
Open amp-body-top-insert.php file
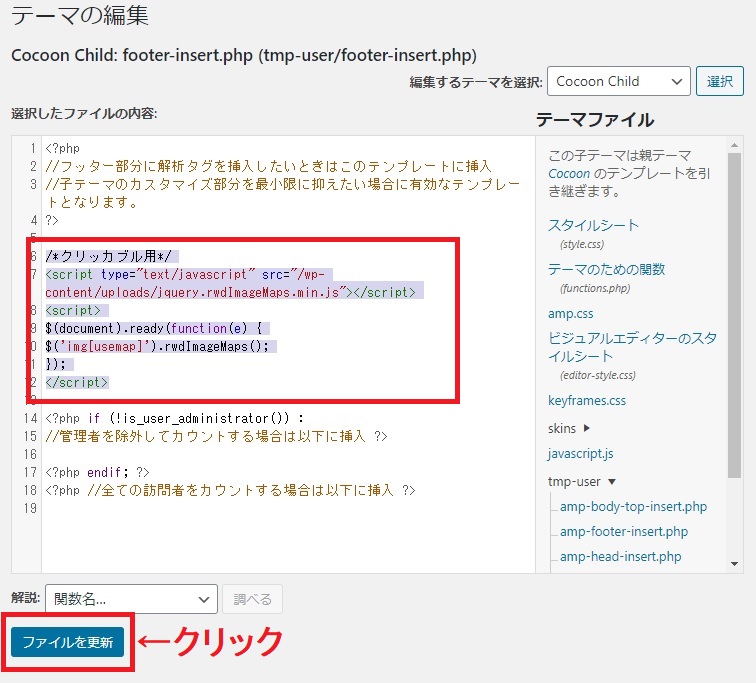pos(633,507)
